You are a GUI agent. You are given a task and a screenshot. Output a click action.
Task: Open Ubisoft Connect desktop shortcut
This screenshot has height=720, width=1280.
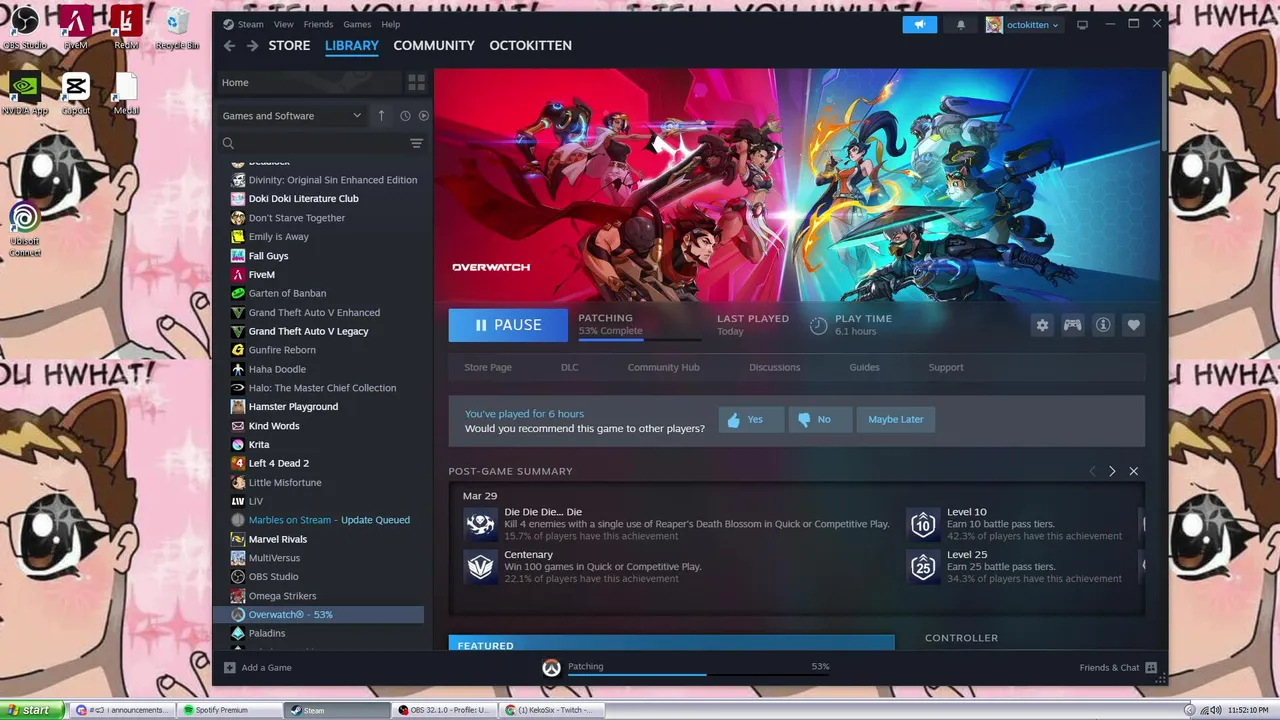(25, 229)
